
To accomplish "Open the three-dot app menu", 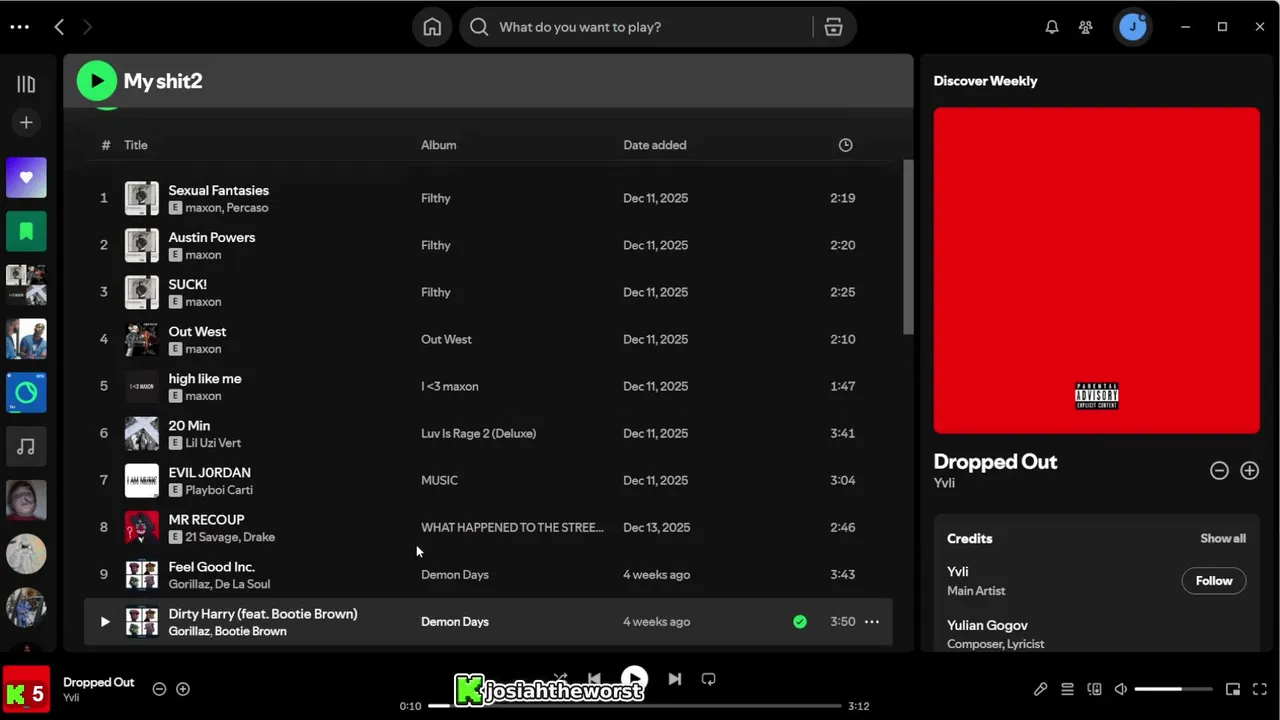I will [19, 27].
